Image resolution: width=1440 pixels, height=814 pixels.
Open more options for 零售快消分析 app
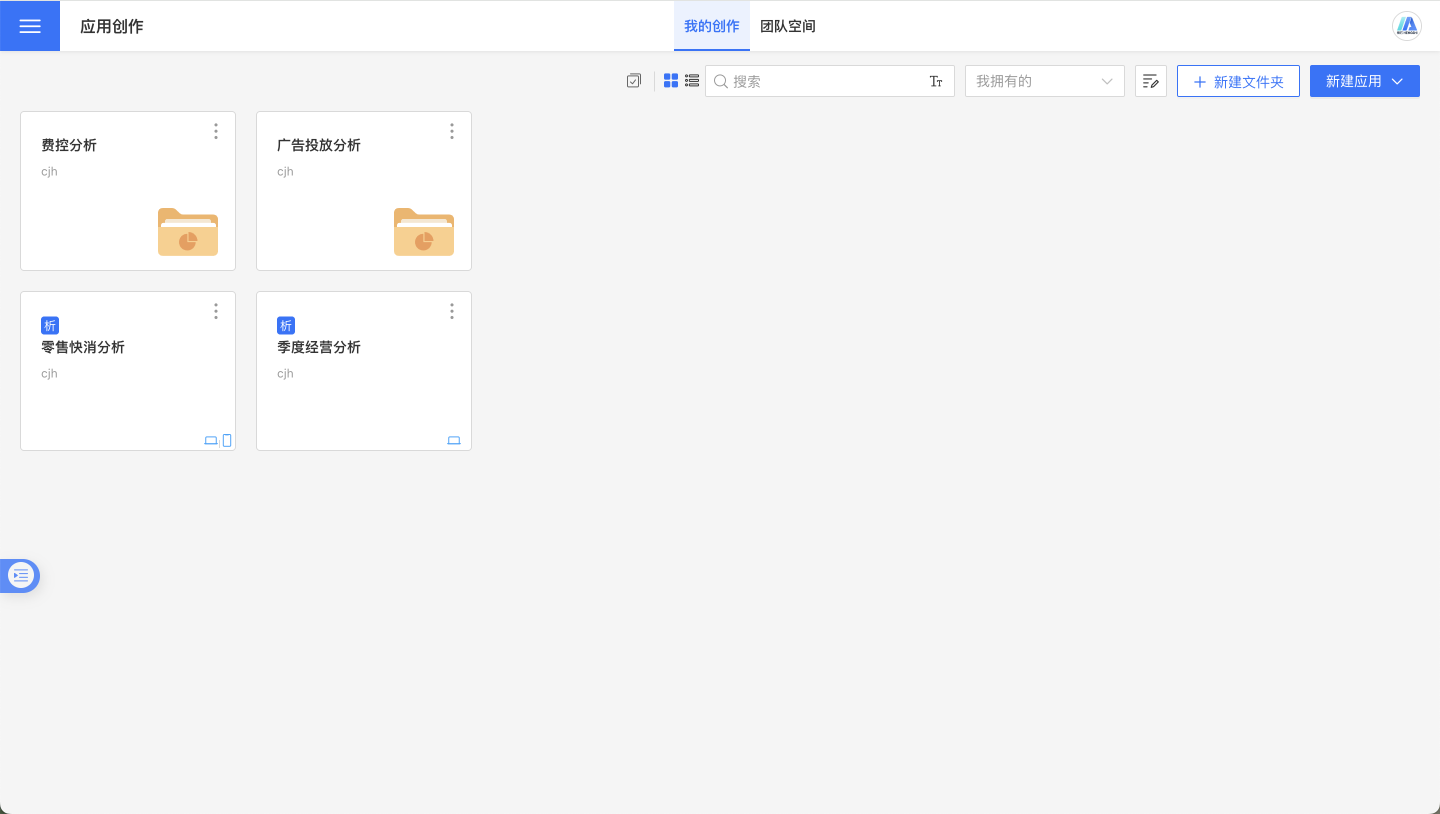(216, 311)
